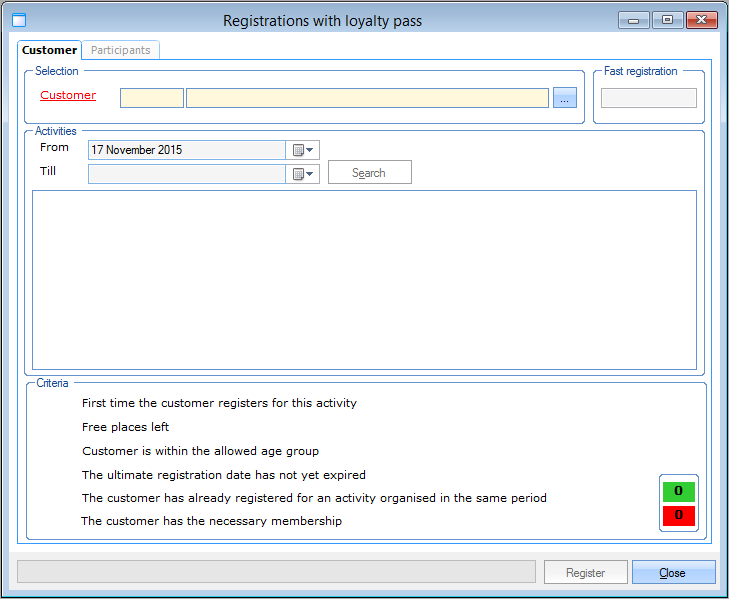The height and width of the screenshot is (599, 729).
Task: Switch to the Participants tab
Action: point(120,50)
